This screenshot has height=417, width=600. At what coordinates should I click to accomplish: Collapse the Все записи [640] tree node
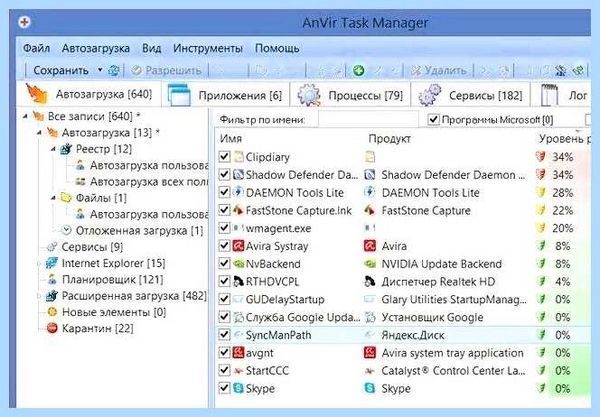25,116
